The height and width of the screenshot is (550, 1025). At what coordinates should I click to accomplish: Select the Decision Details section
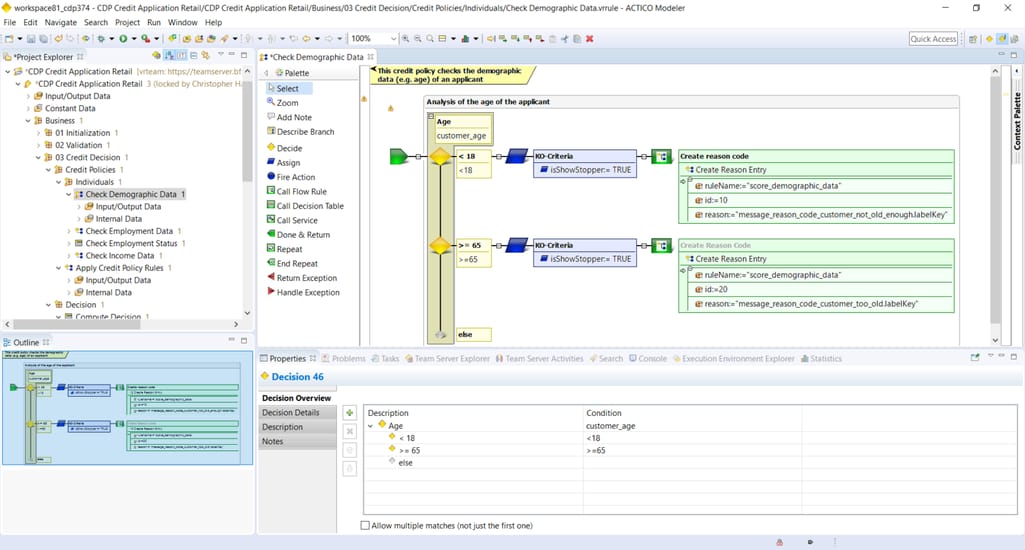tap(298, 413)
